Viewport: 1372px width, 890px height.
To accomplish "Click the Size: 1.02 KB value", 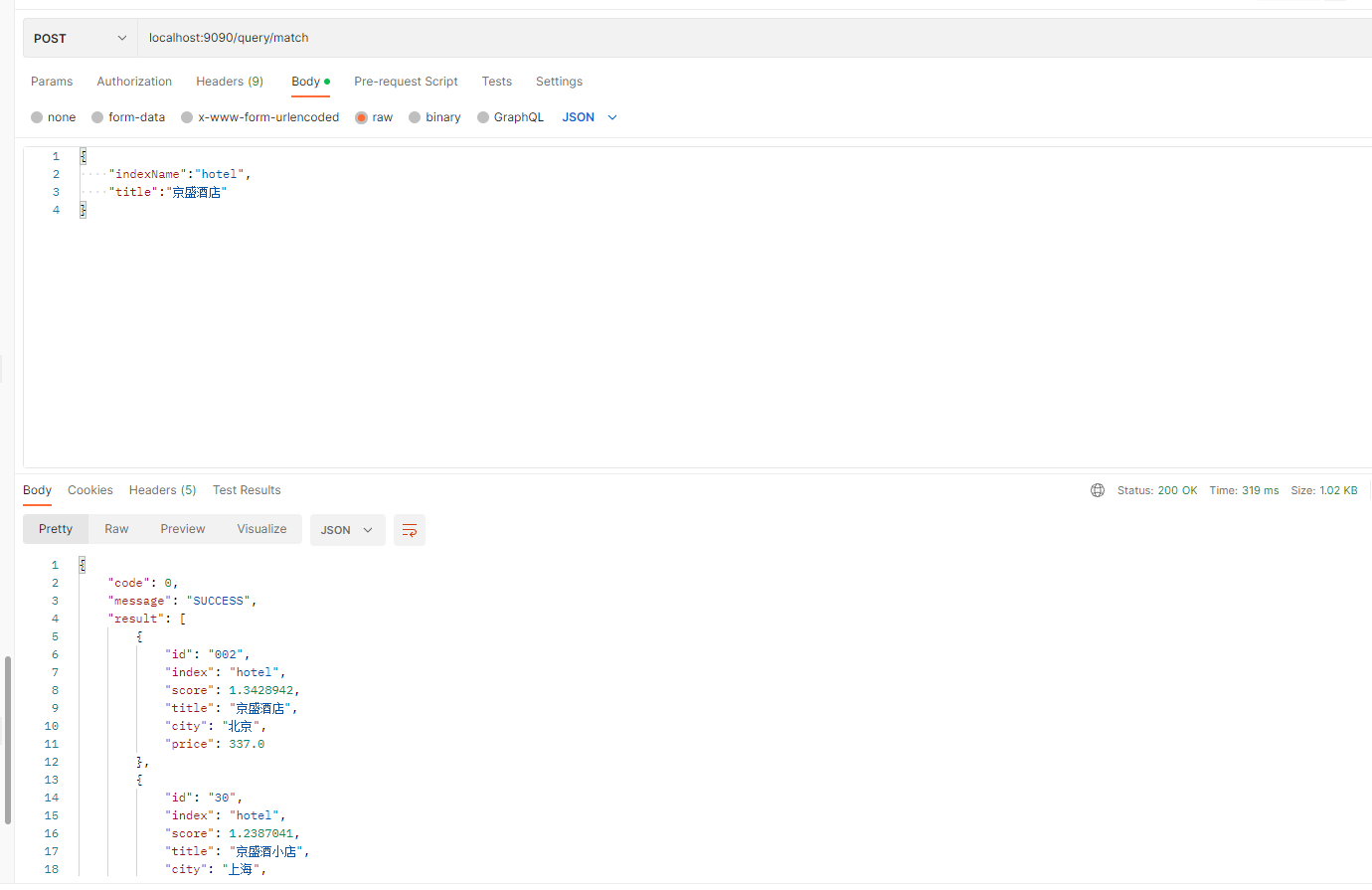I will tap(1324, 490).
